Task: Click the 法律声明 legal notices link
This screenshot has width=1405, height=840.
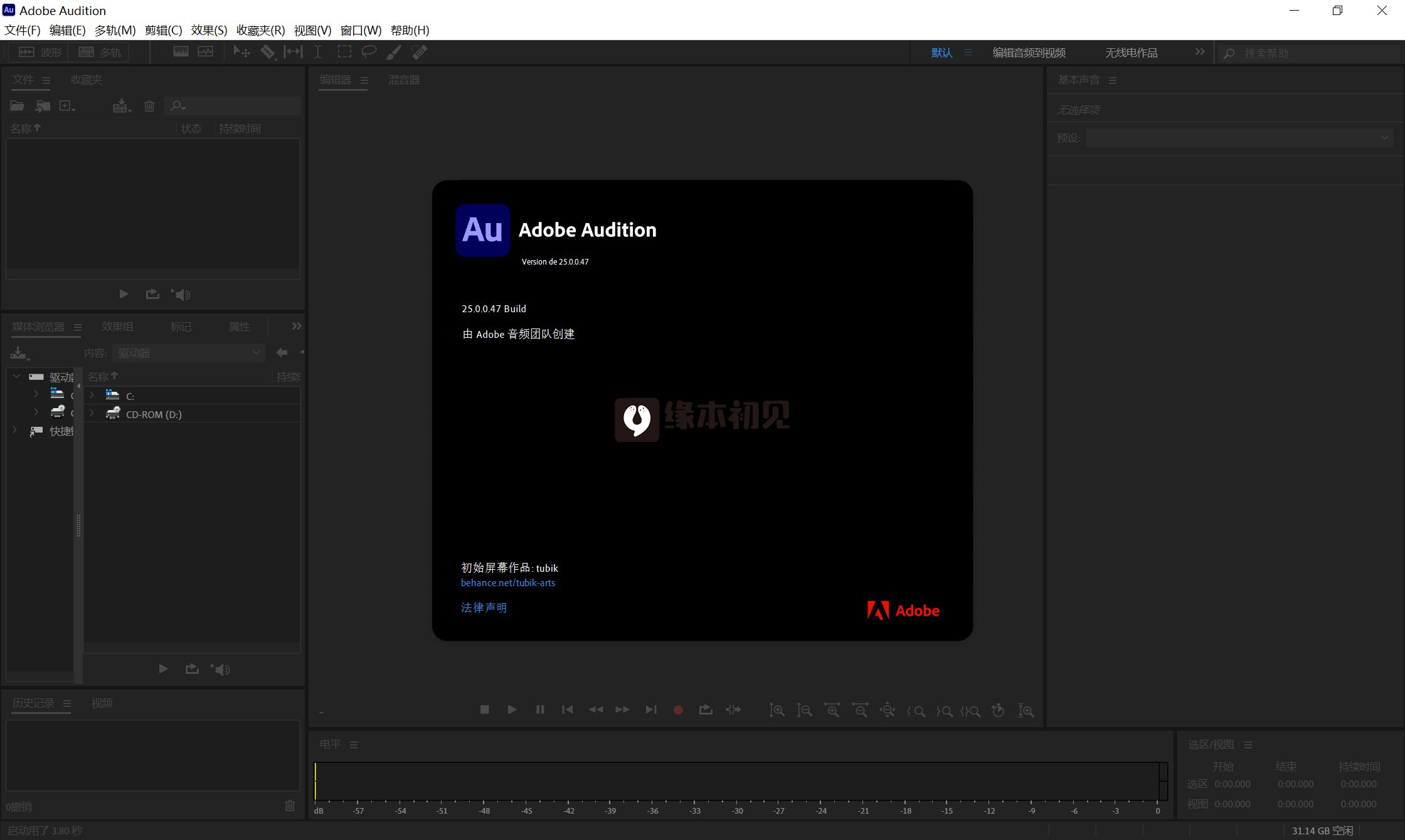Action: (x=484, y=607)
